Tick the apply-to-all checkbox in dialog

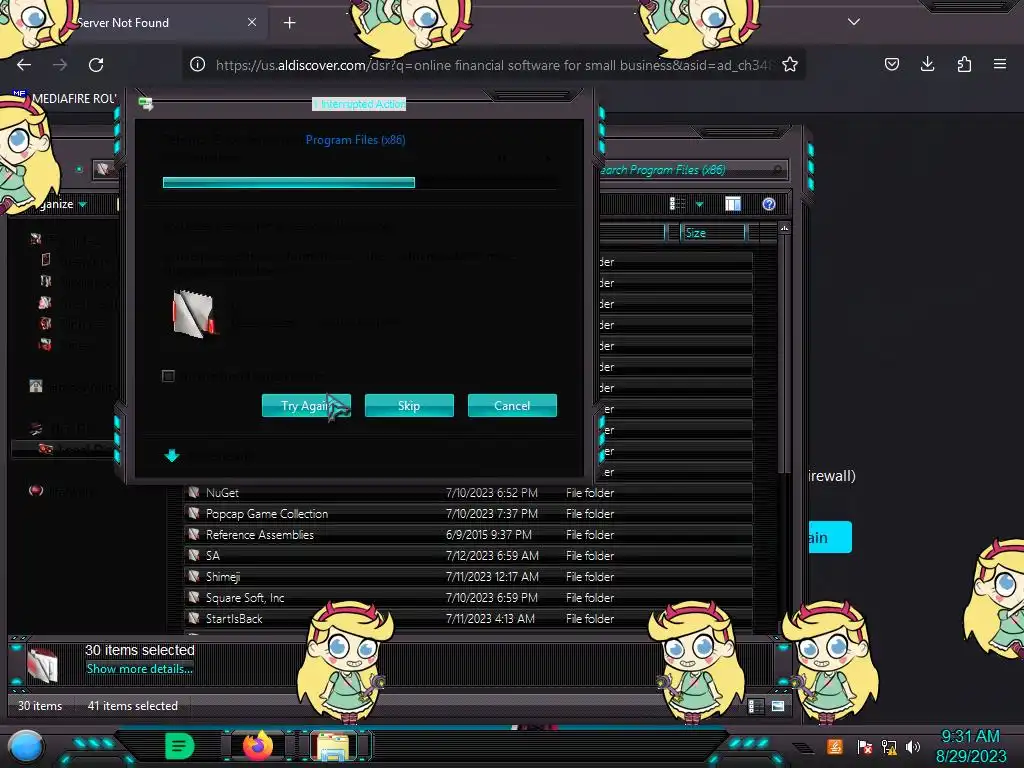pos(168,376)
